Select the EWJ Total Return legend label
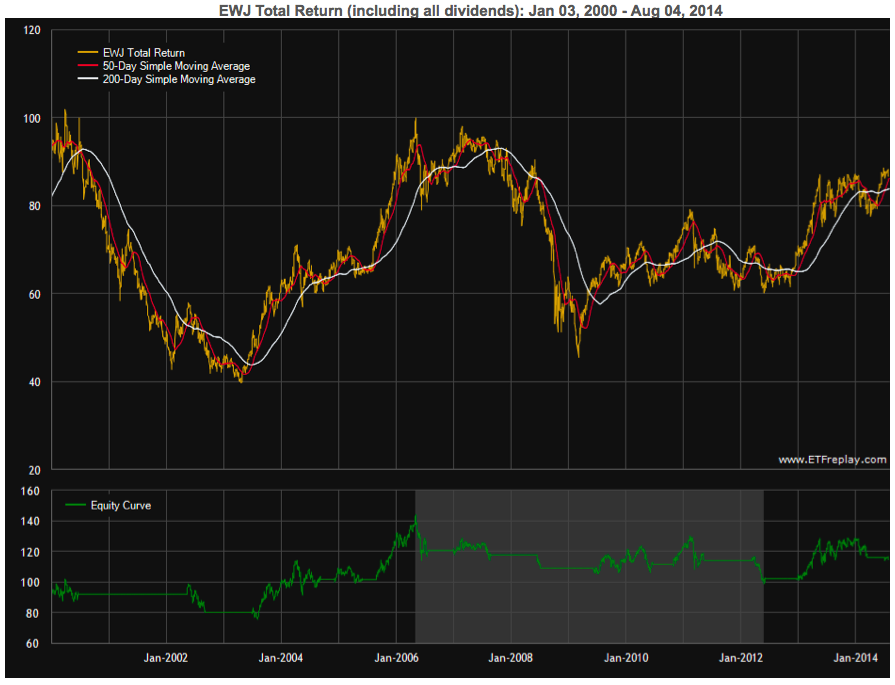The image size is (895, 685). click(144, 53)
